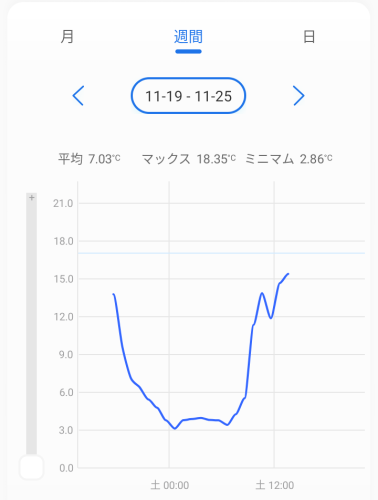The width and height of the screenshot is (378, 500).
Task: Click the vertical zoom slider handle
Action: (x=32, y=467)
